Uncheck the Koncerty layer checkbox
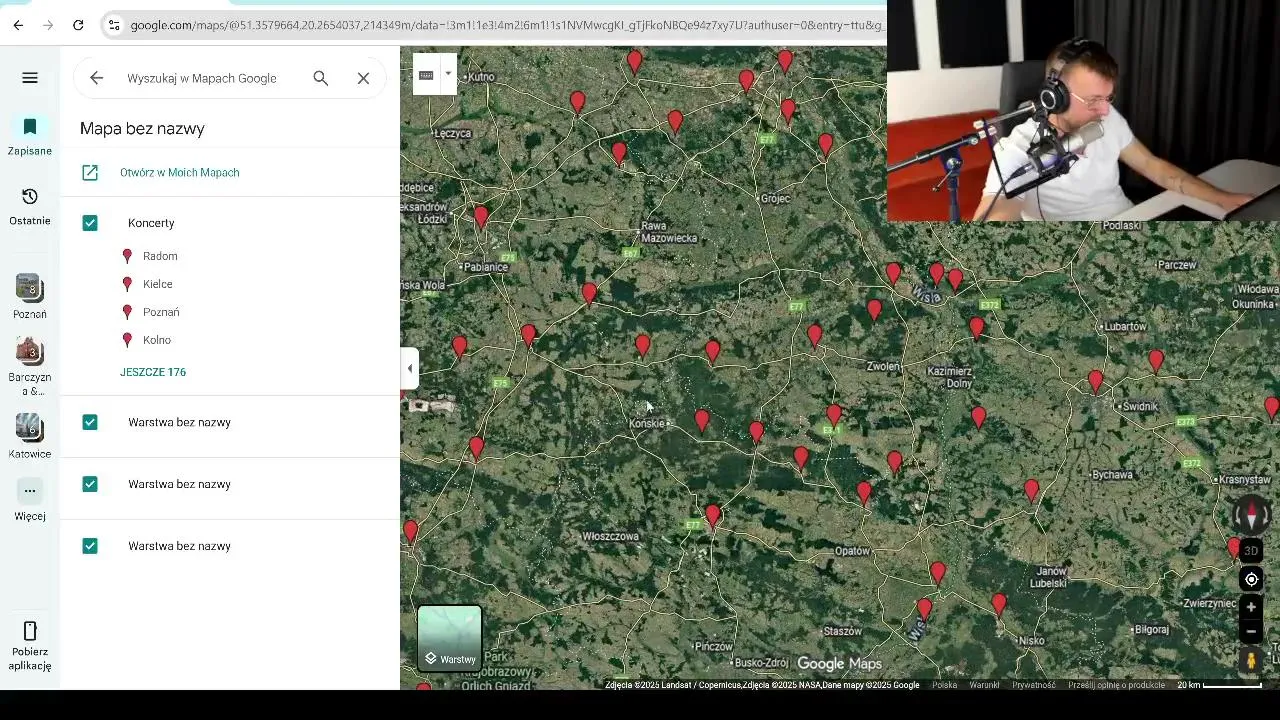Viewport: 1280px width, 720px height. point(90,223)
